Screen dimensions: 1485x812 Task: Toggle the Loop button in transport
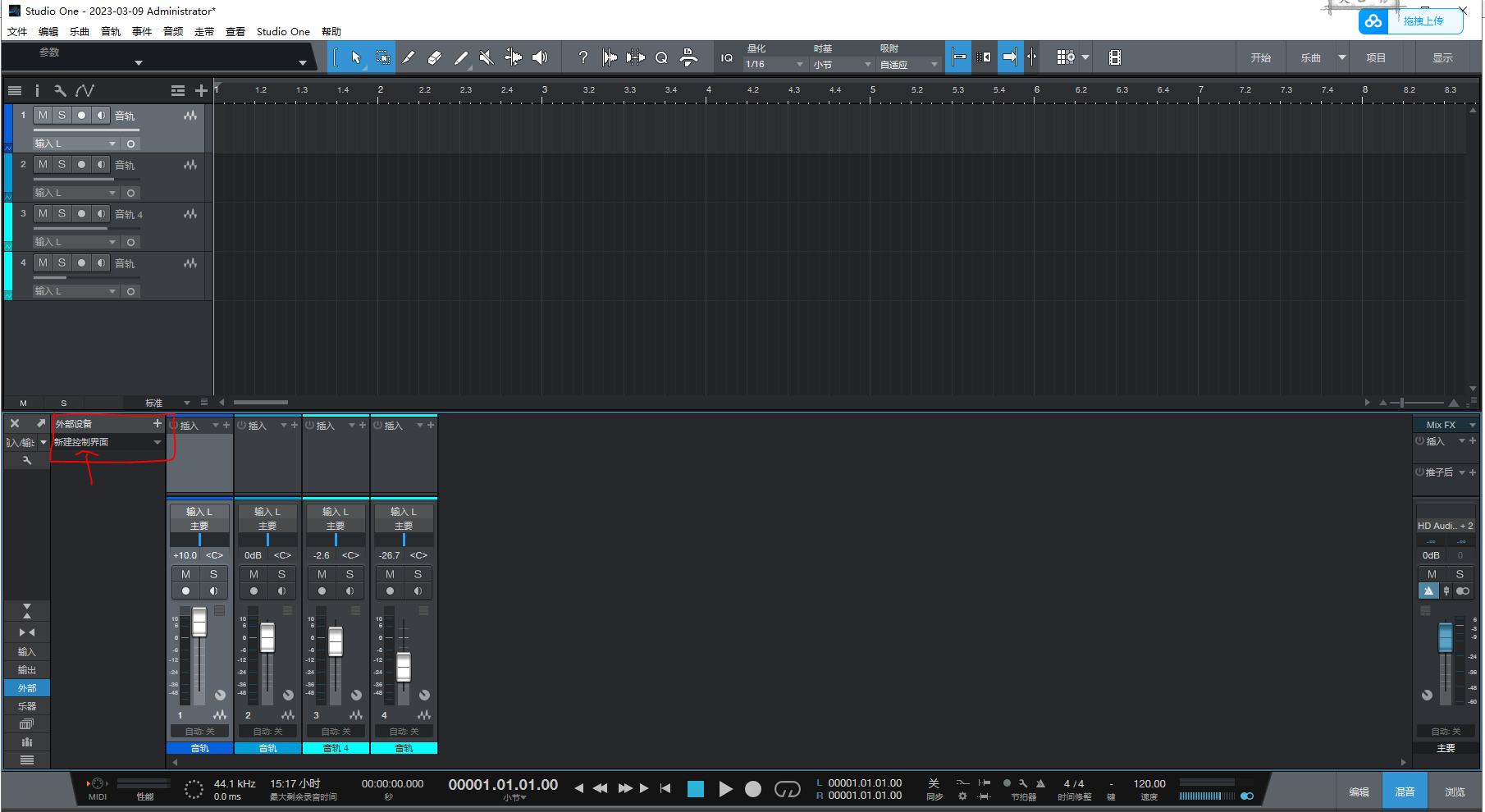pos(787,789)
